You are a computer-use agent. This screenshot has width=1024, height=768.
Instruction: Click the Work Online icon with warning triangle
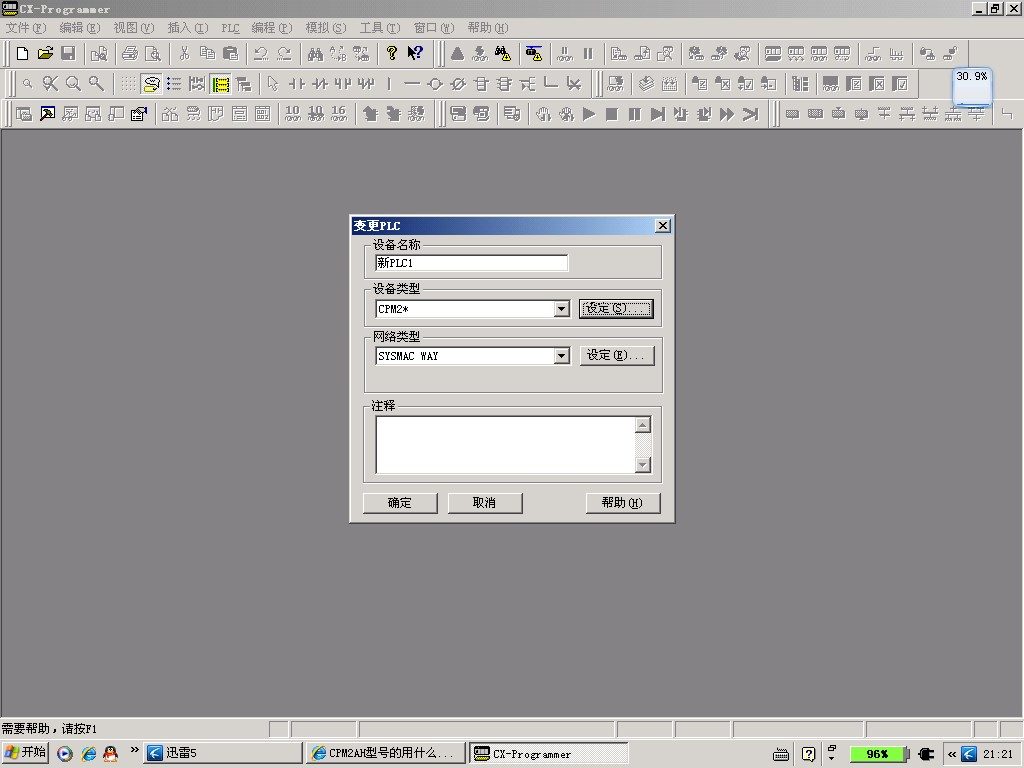(534, 54)
